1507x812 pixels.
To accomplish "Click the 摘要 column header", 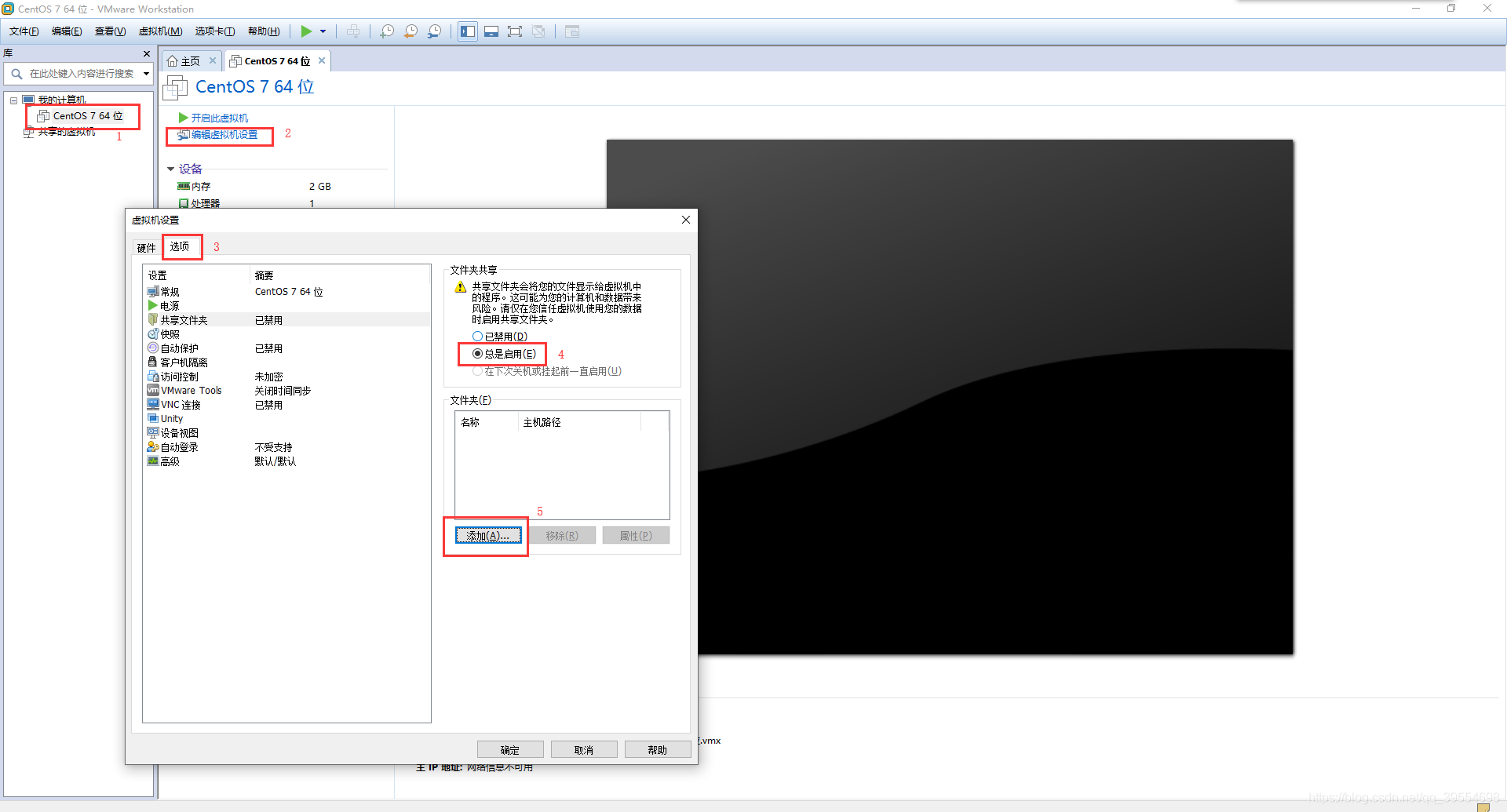I will tap(340, 275).
